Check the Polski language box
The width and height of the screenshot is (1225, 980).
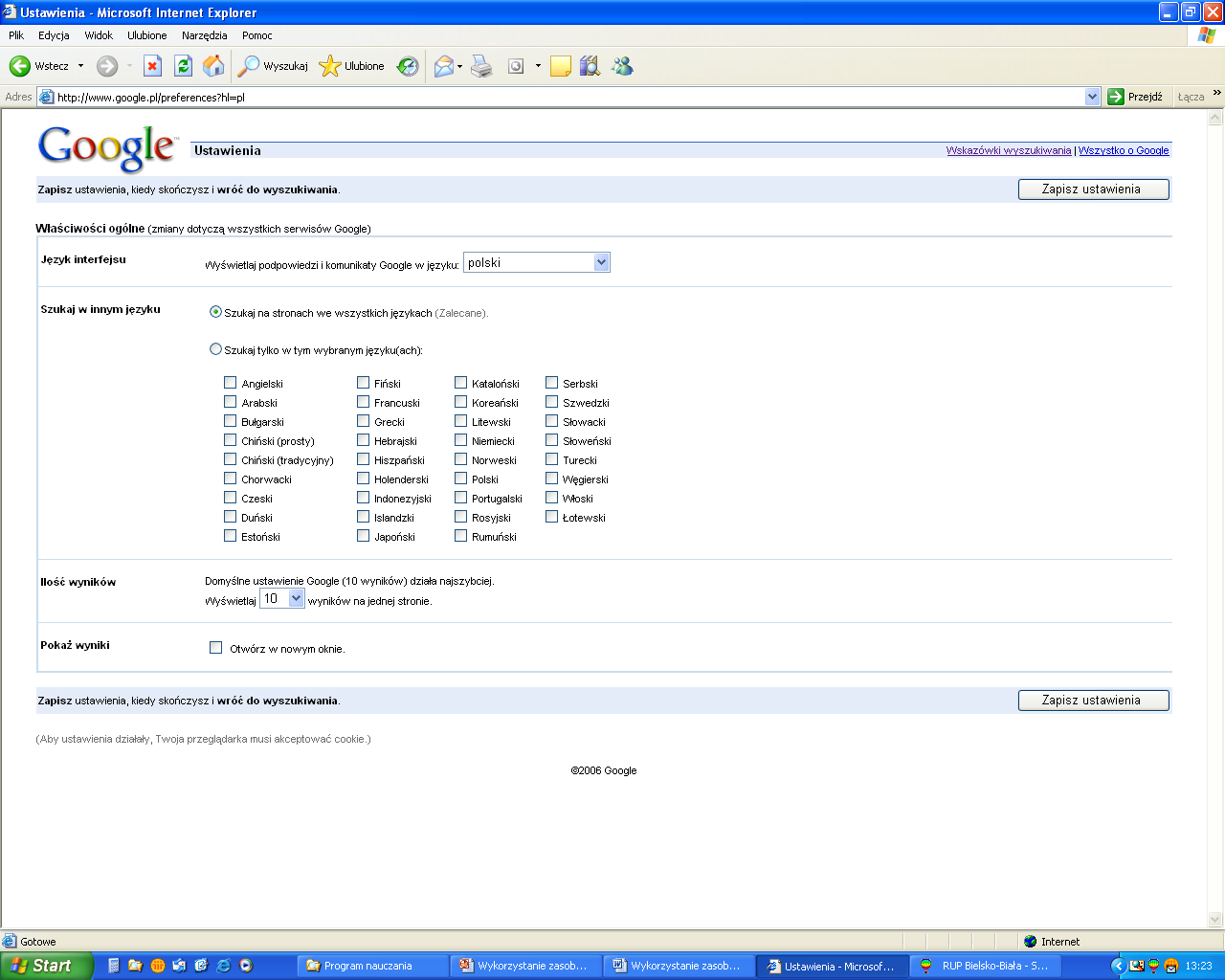(x=460, y=479)
